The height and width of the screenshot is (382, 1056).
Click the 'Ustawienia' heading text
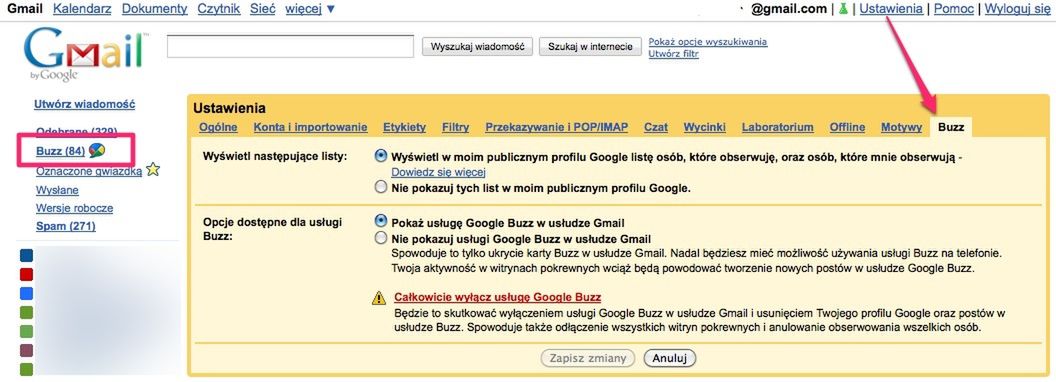(x=229, y=108)
